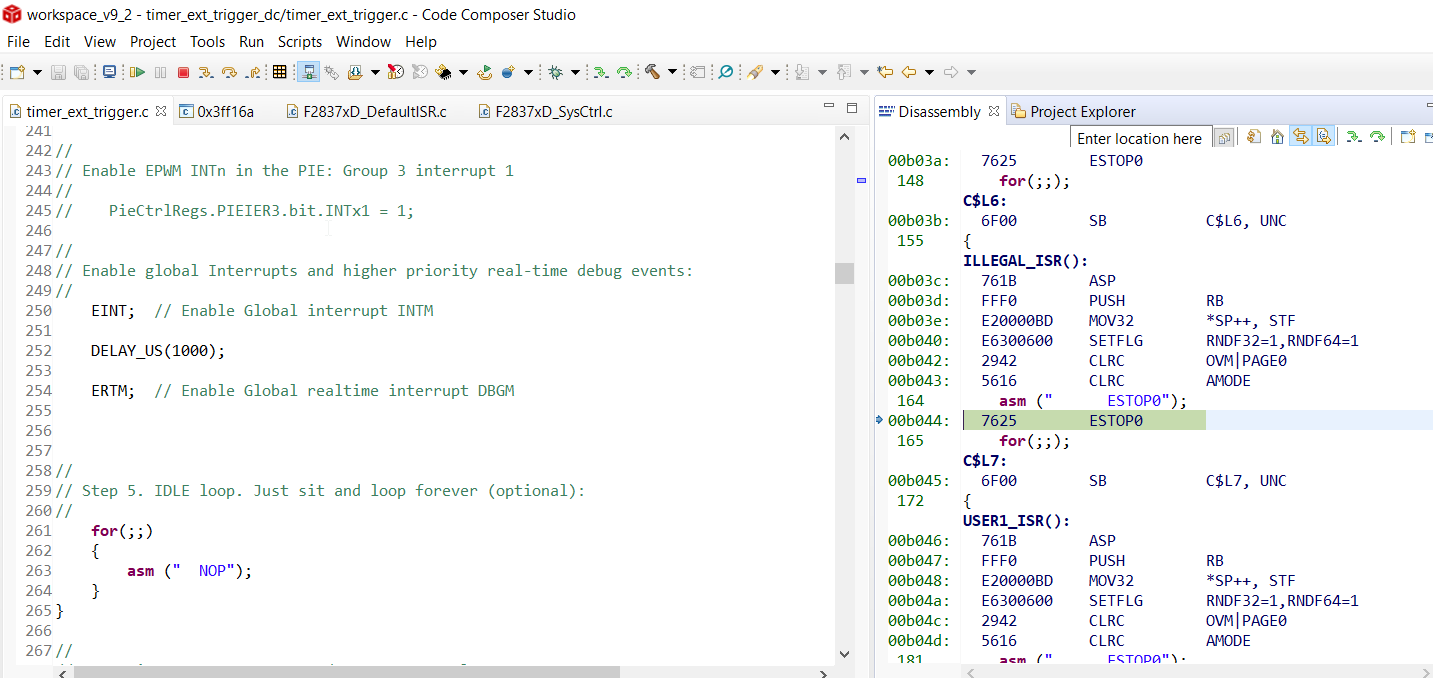Open the chip icon dropdown arrow

463,72
